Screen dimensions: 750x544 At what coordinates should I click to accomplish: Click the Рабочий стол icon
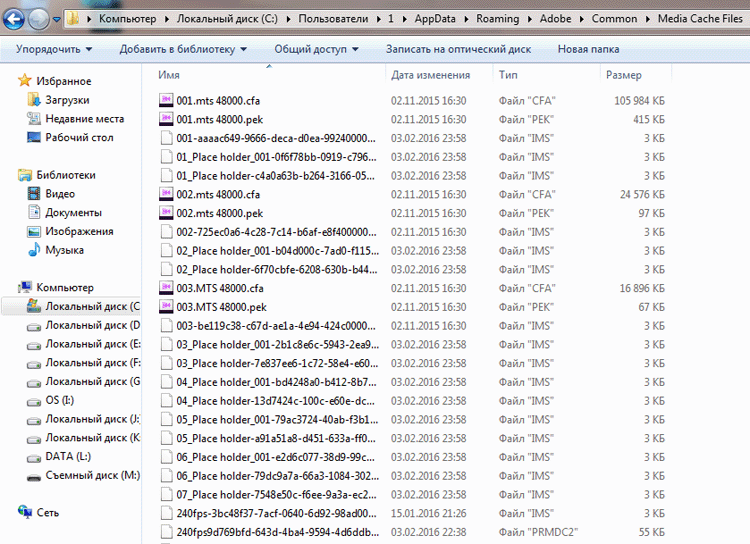34,137
